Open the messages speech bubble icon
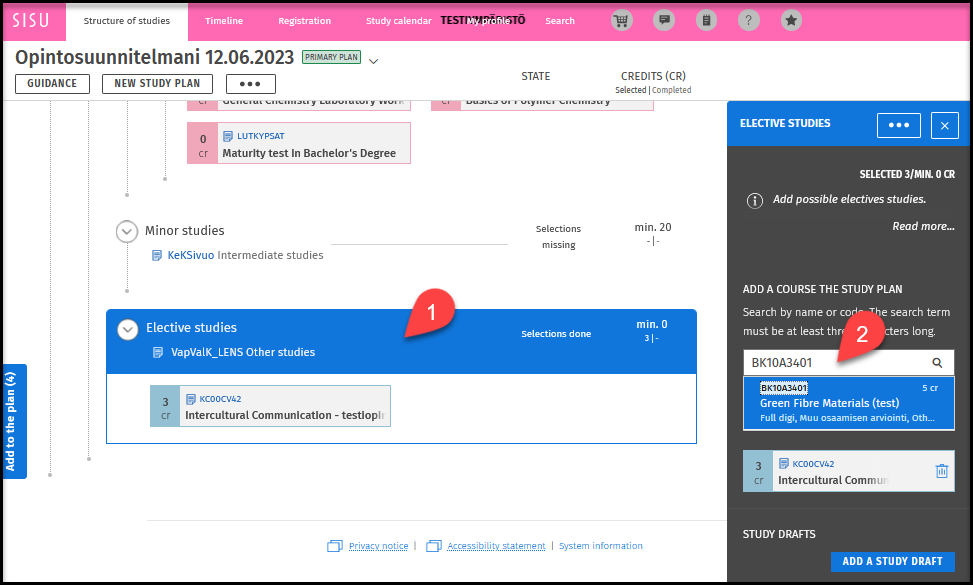Image resolution: width=973 pixels, height=585 pixels. click(x=663, y=20)
